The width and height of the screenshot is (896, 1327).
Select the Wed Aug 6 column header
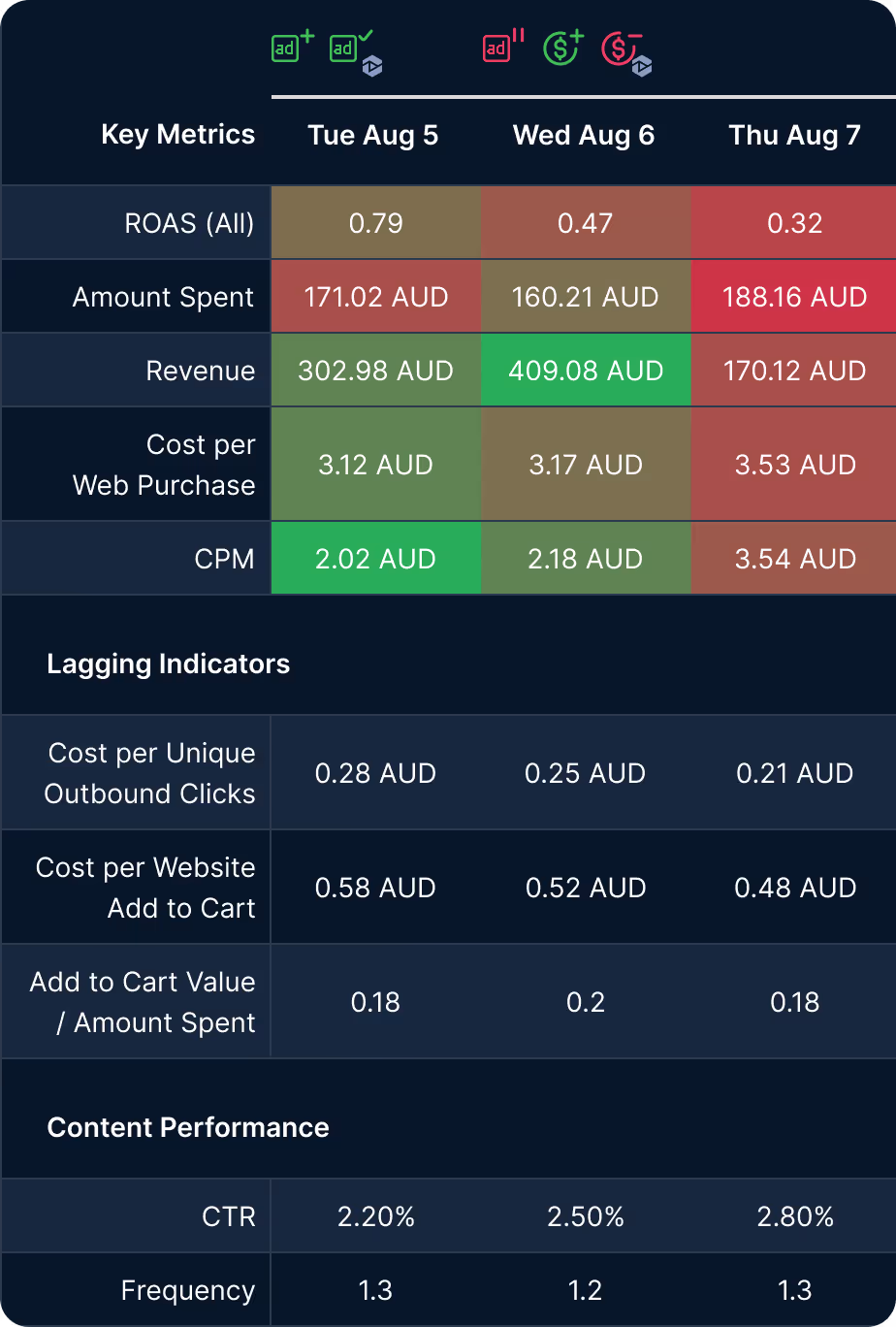[585, 136]
